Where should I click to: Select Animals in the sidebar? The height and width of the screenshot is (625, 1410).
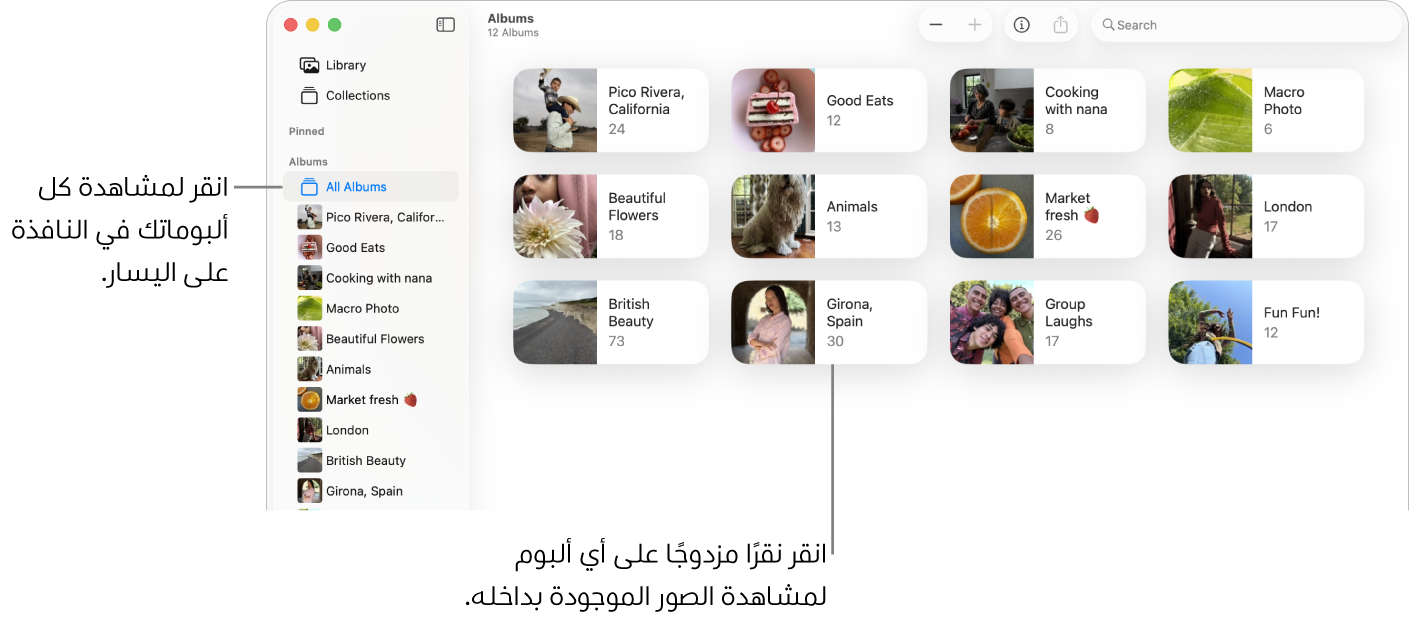[x=371, y=370]
